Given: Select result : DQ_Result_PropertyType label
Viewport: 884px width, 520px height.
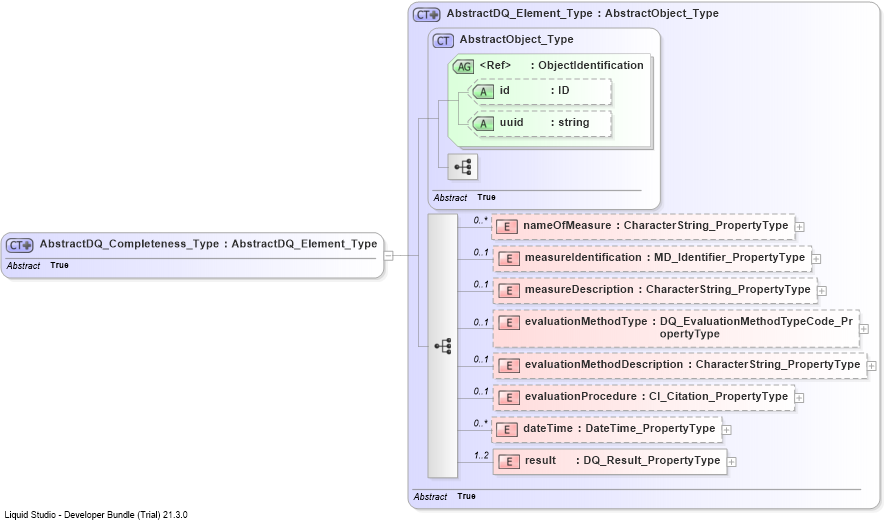Looking at the screenshot, I should (622, 461).
